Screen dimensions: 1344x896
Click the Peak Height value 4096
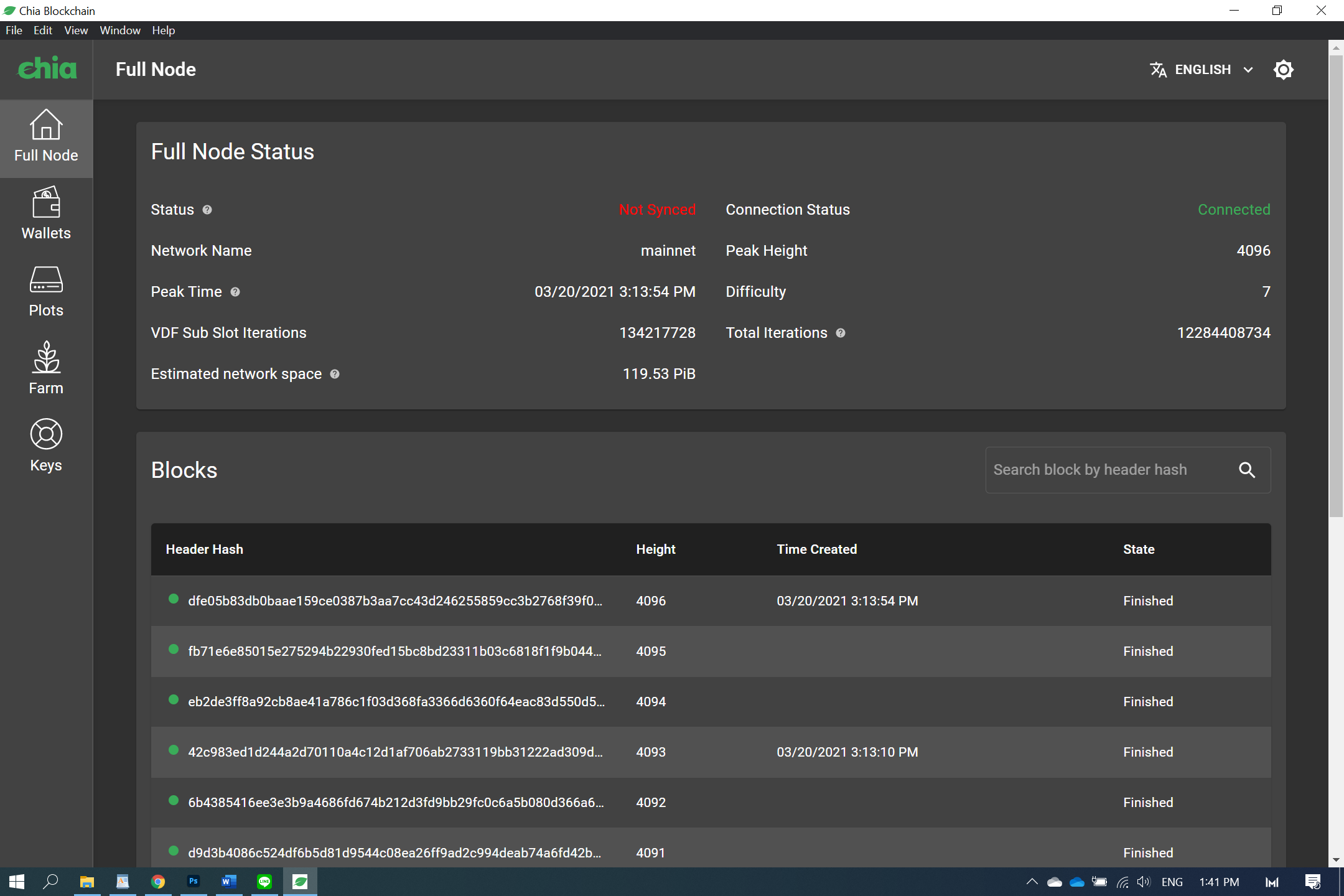coord(1253,251)
